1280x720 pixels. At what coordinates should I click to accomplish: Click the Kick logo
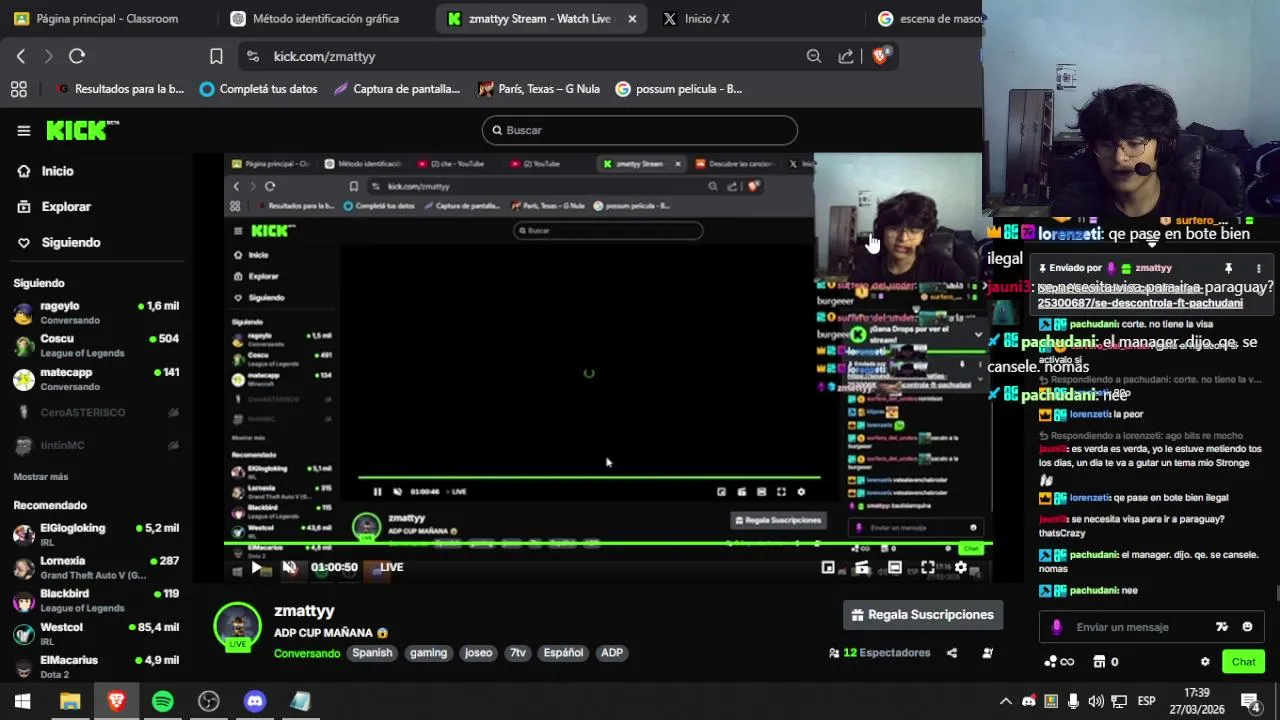[x=82, y=130]
